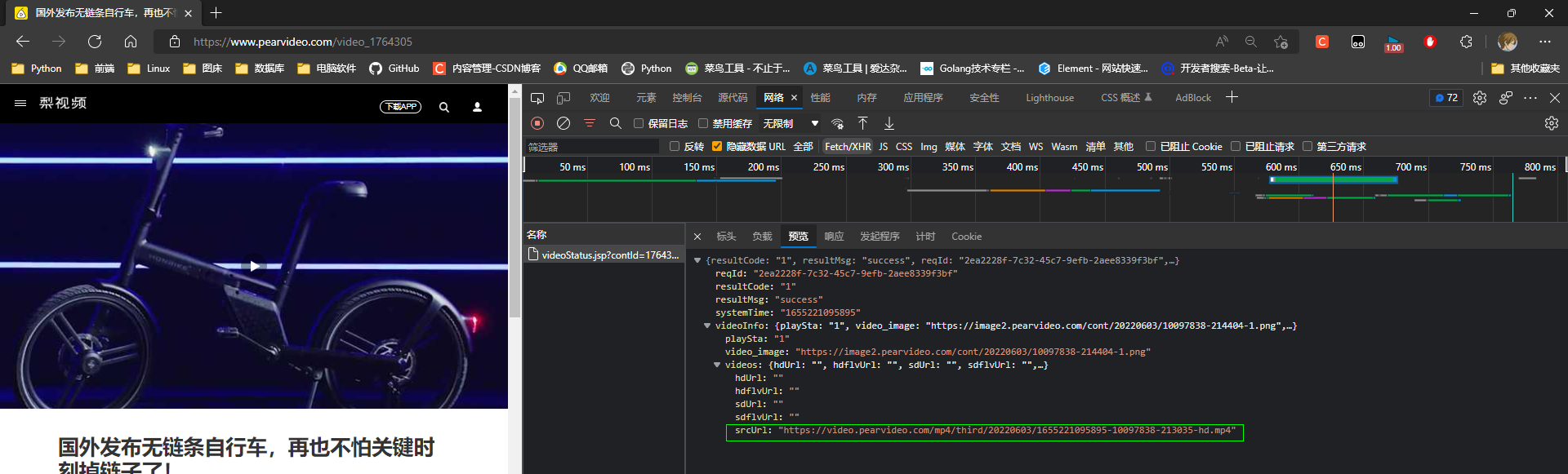This screenshot has width=1568, height=474.
Task: Open the read aloud icon in address bar
Action: (1222, 42)
